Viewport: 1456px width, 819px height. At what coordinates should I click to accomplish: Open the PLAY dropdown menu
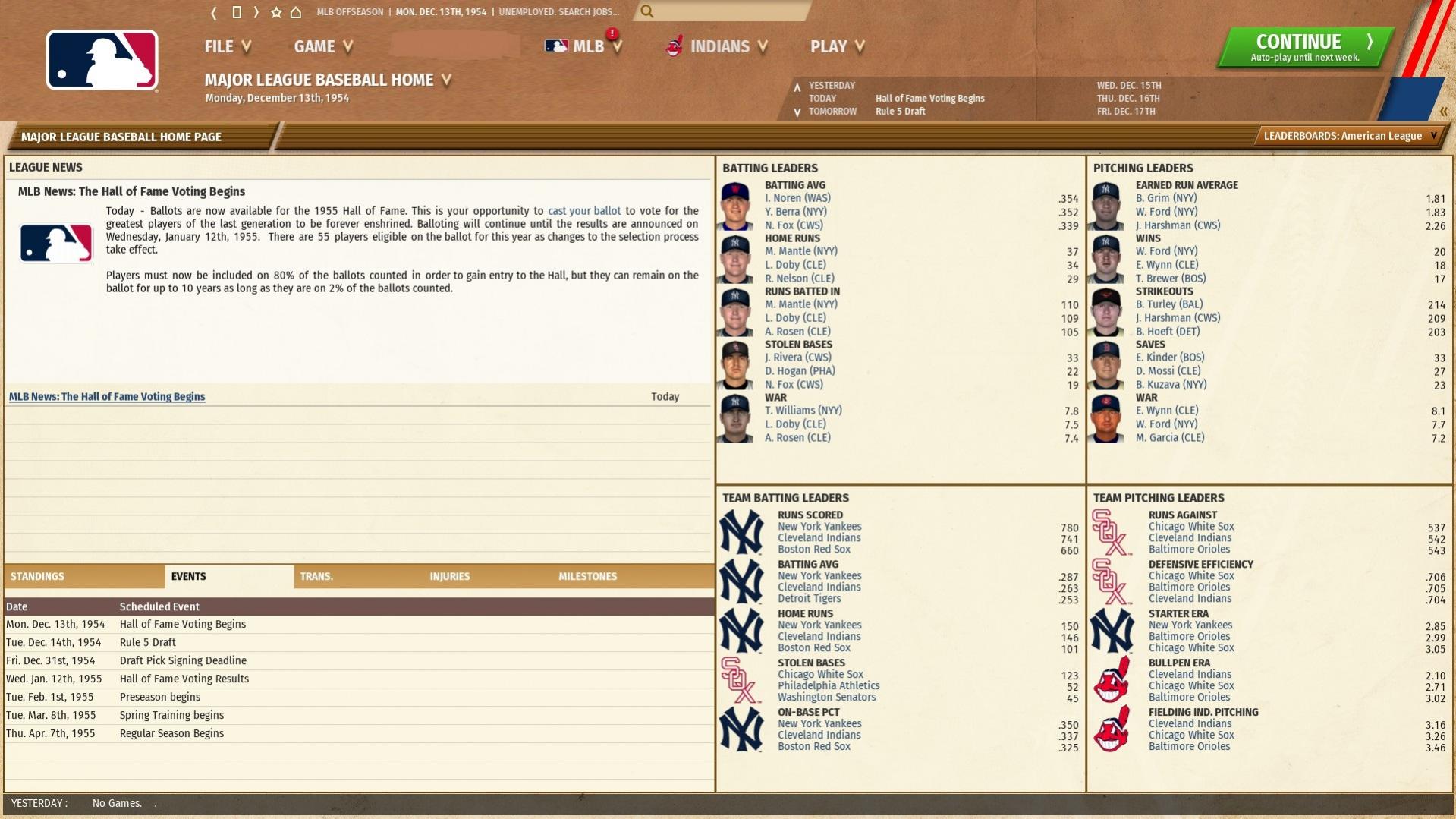[x=838, y=47]
